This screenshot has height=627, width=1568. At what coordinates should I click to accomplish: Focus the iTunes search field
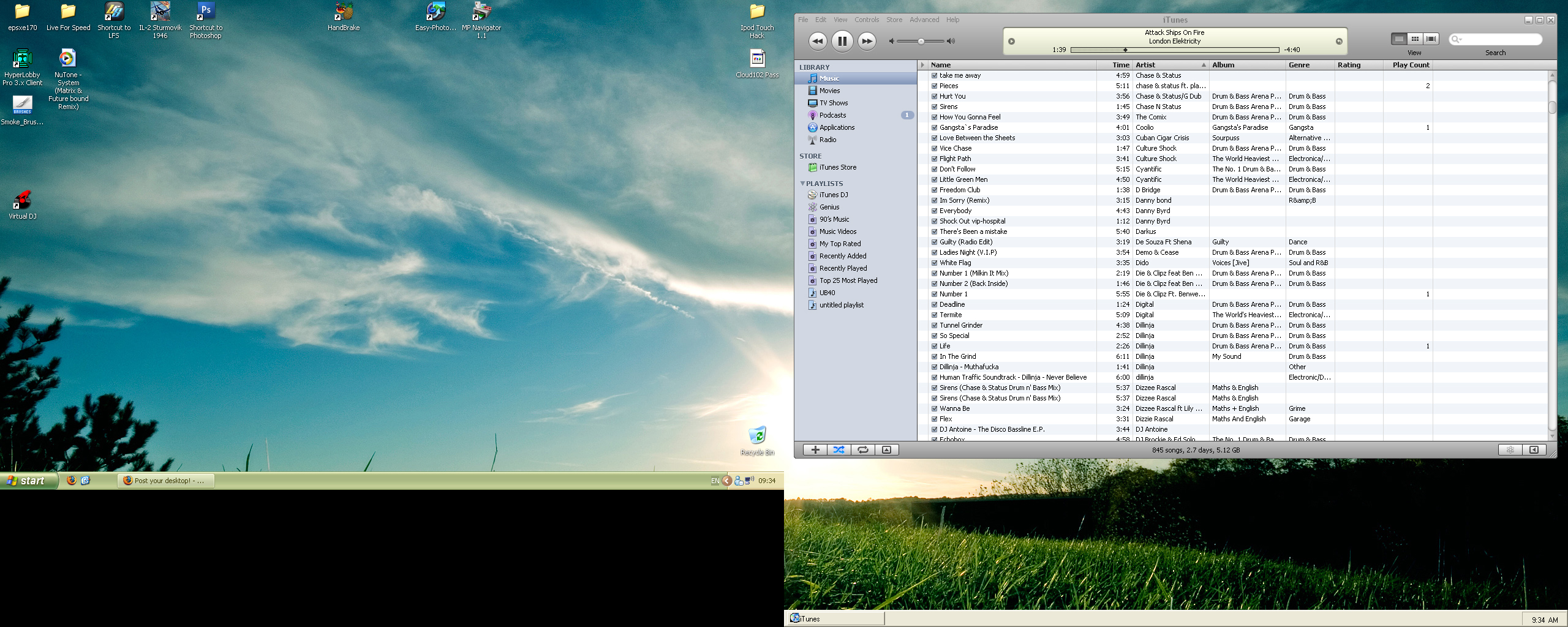click(1495, 39)
